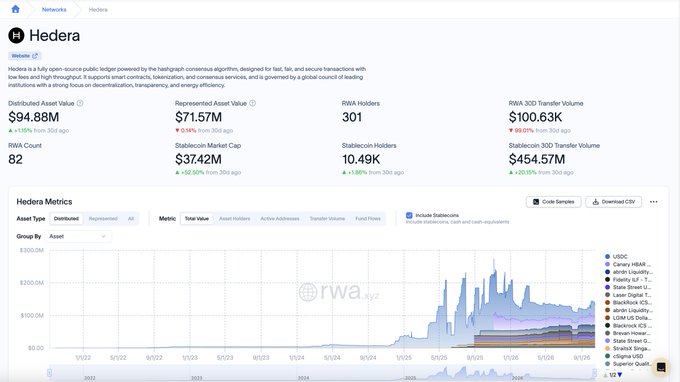Viewport: 680px width, 382px height.
Task: Switch metric to Transfer Volume
Action: coord(327,219)
